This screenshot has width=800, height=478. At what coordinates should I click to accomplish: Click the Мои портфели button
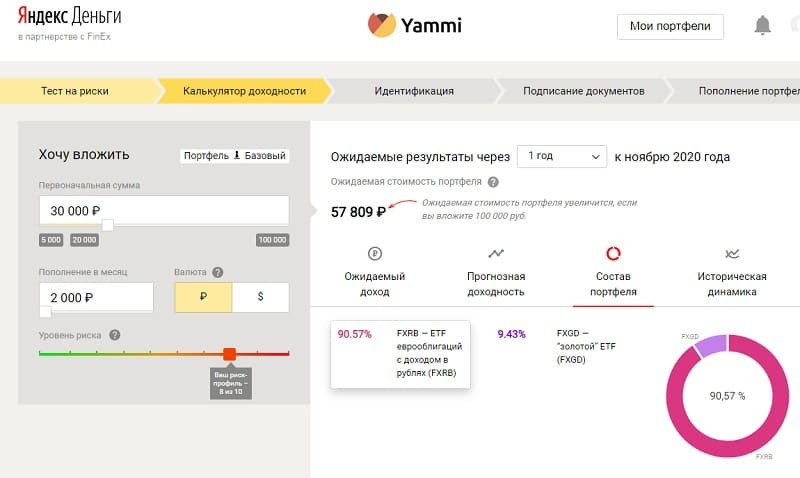[x=670, y=26]
